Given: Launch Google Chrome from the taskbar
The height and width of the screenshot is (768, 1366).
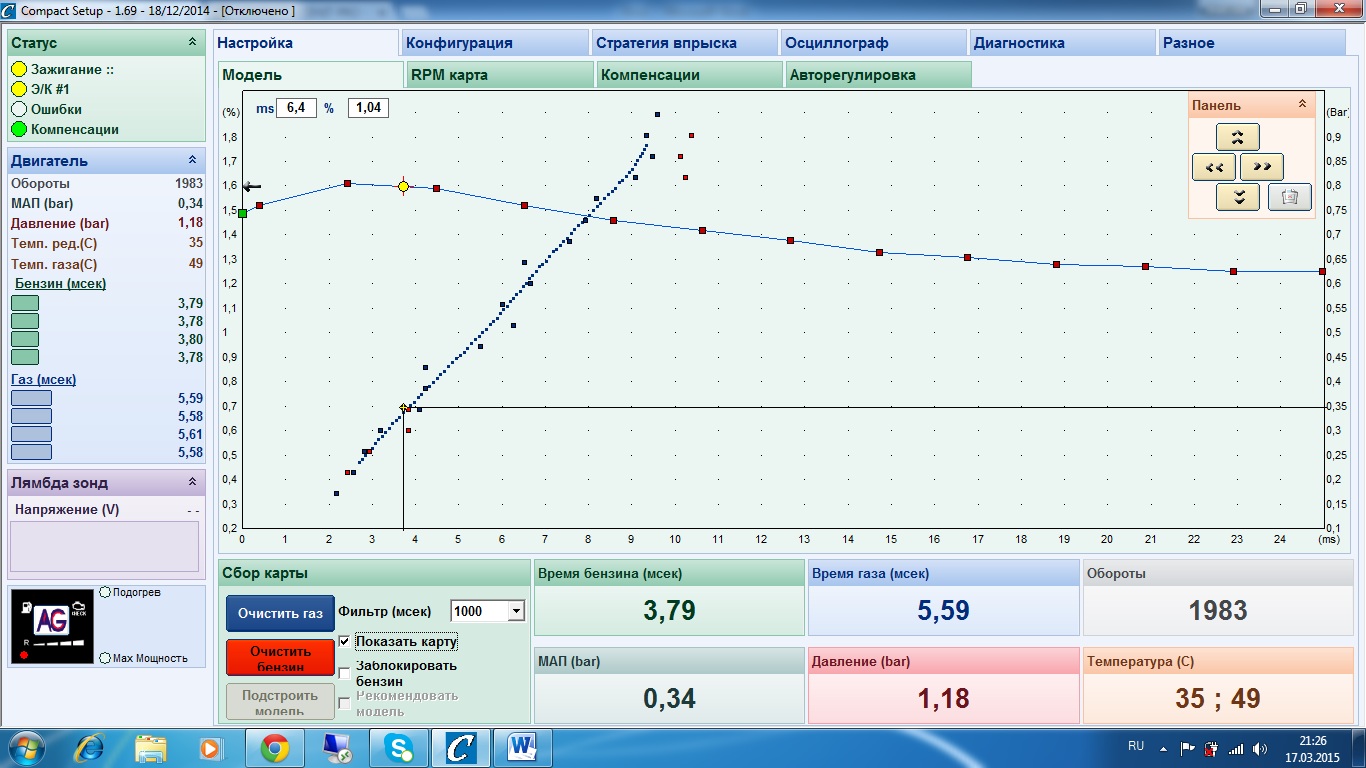Looking at the screenshot, I should tap(274, 747).
